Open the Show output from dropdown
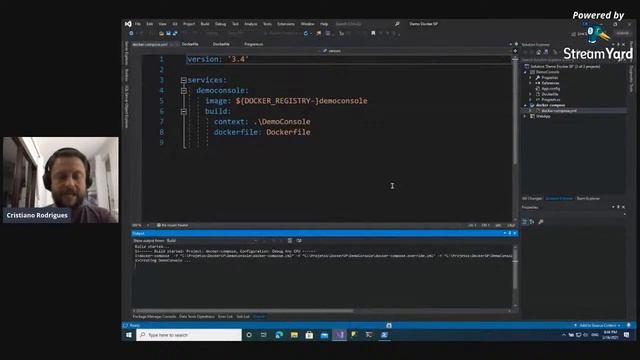Image resolution: width=640 pixels, height=360 pixels. pyautogui.click(x=212, y=241)
